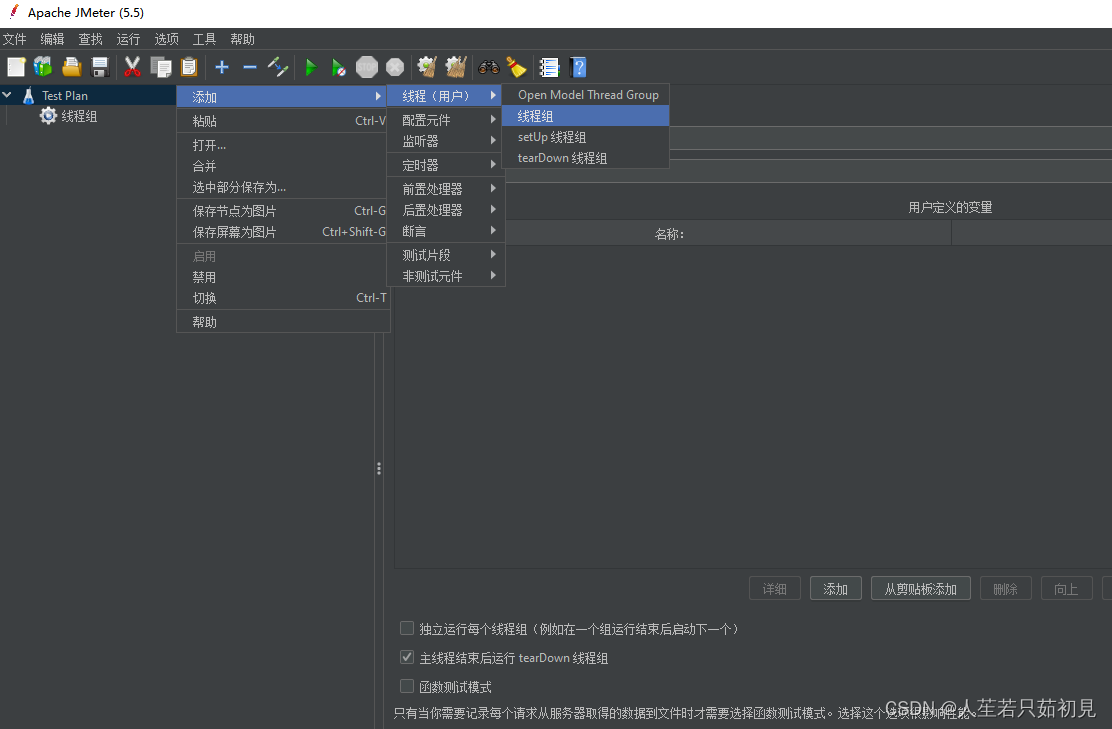1112x729 pixels.
Task: Click the Toggle enable/disable icon
Action: pyautogui.click(x=277, y=67)
